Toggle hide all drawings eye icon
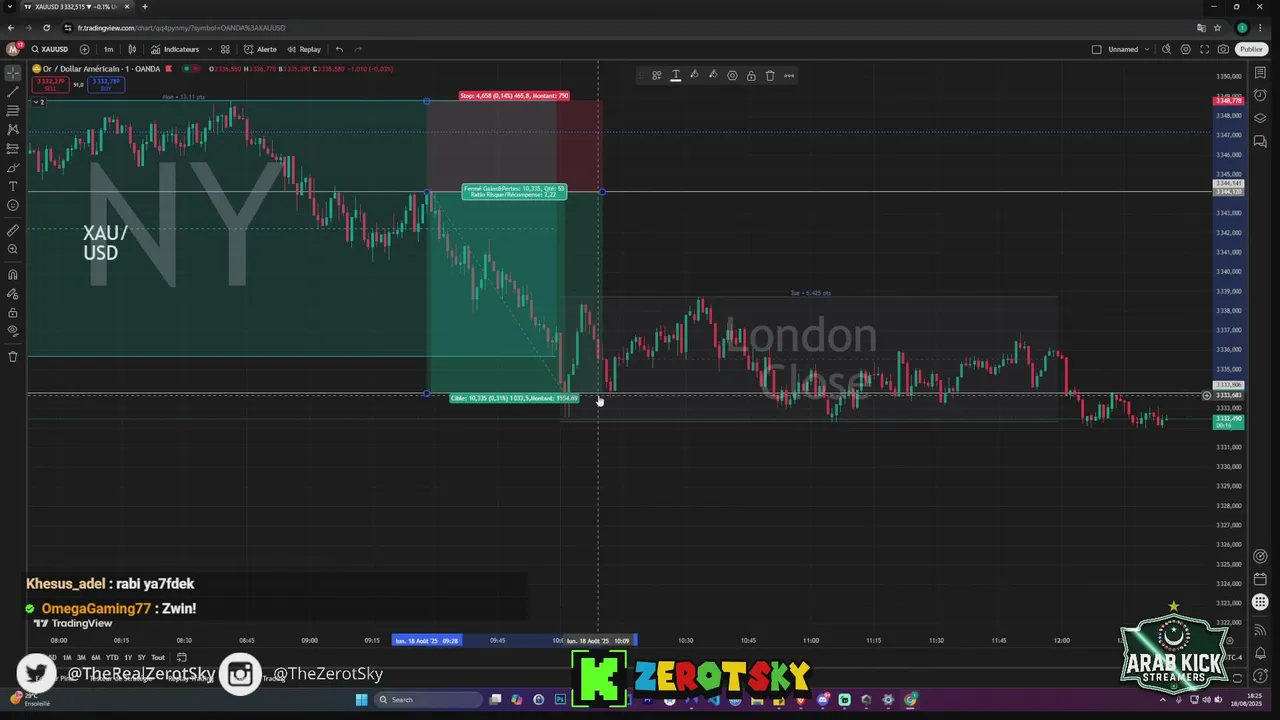The width and height of the screenshot is (1280, 720). (x=13, y=331)
